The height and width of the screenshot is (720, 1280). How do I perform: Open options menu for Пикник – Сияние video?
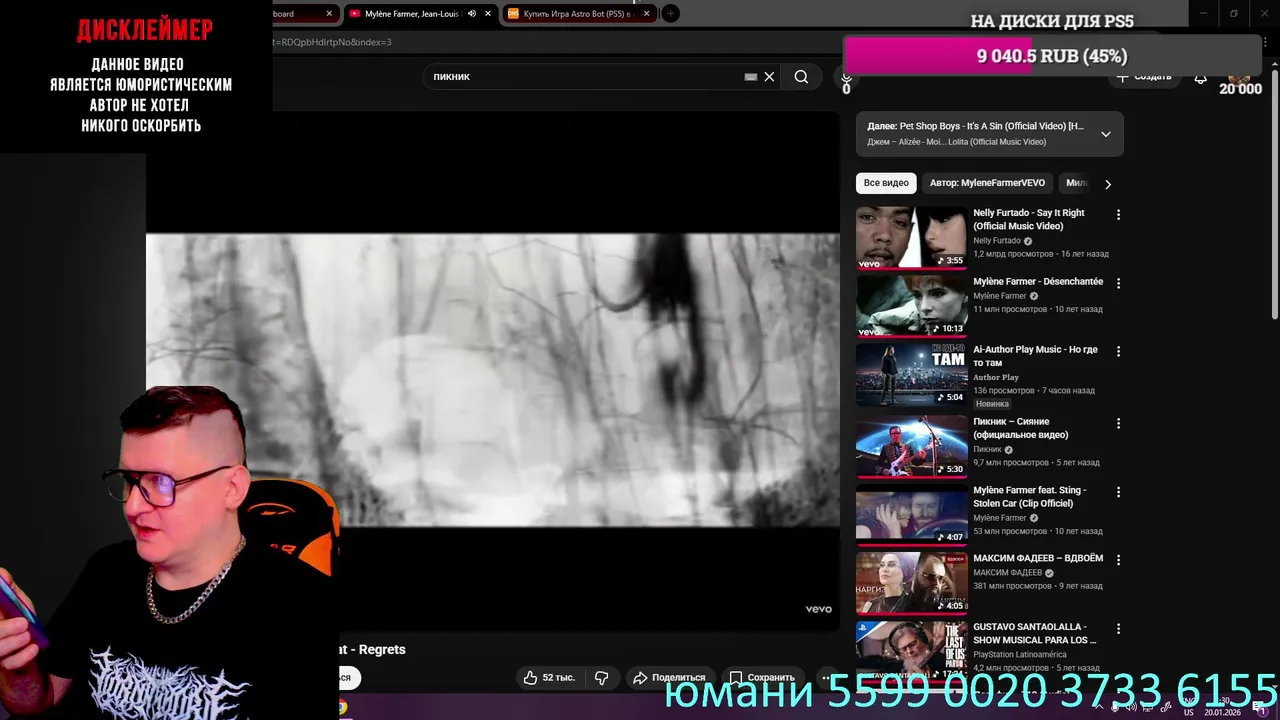(x=1118, y=423)
